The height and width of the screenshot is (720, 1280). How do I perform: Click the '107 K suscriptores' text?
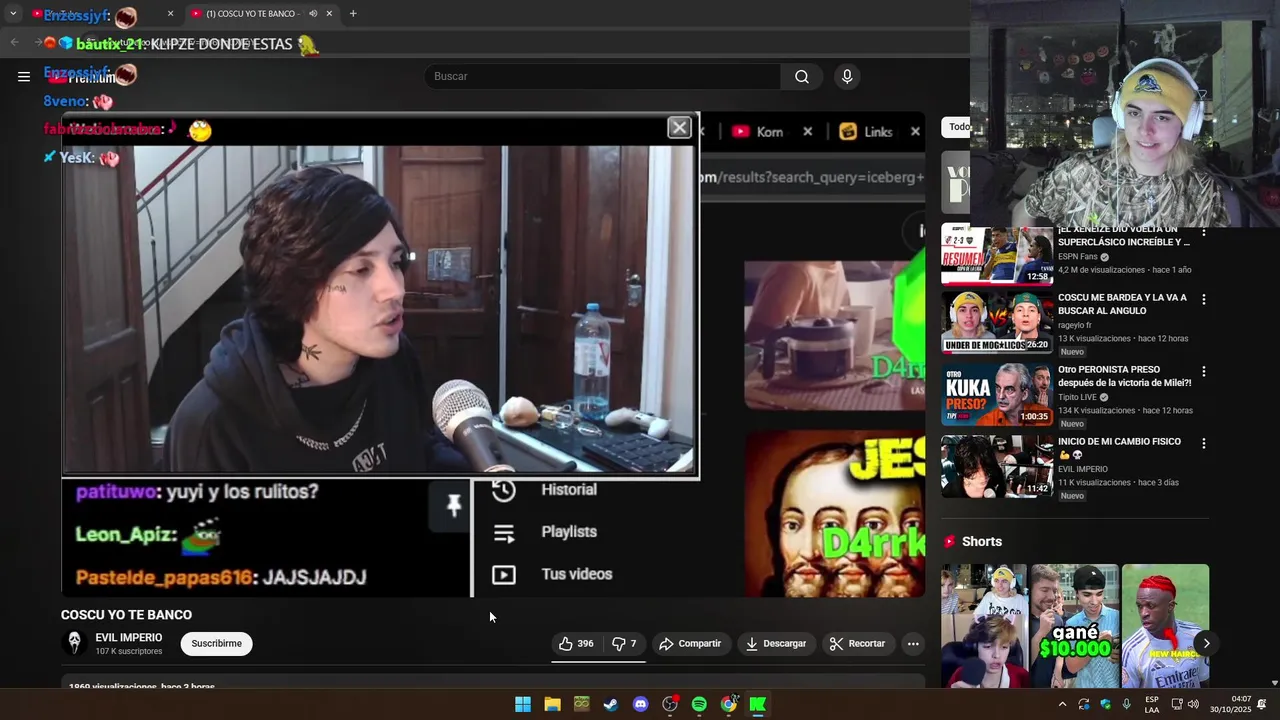[x=129, y=651]
